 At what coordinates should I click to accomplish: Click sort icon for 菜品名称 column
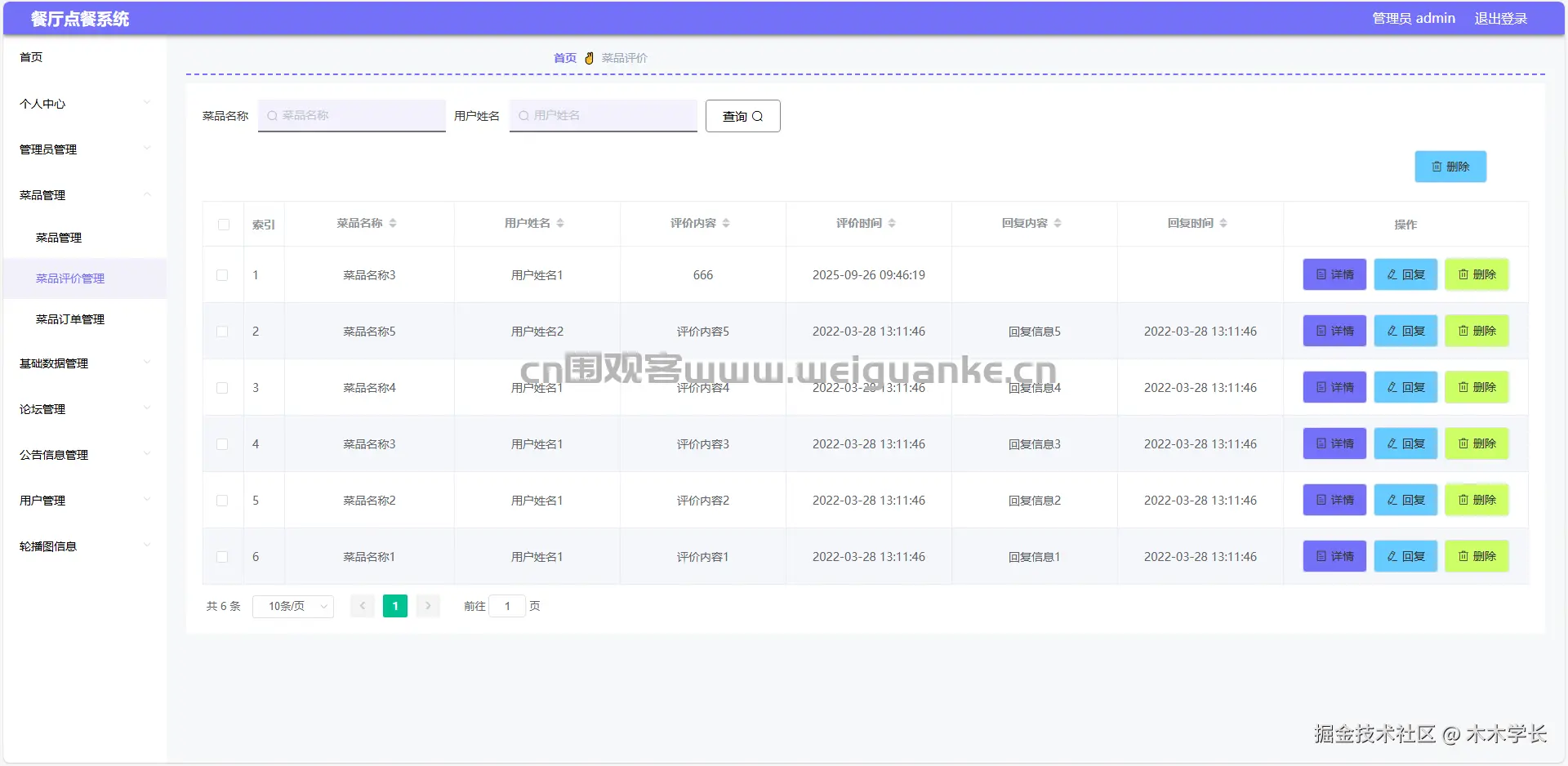pos(393,223)
